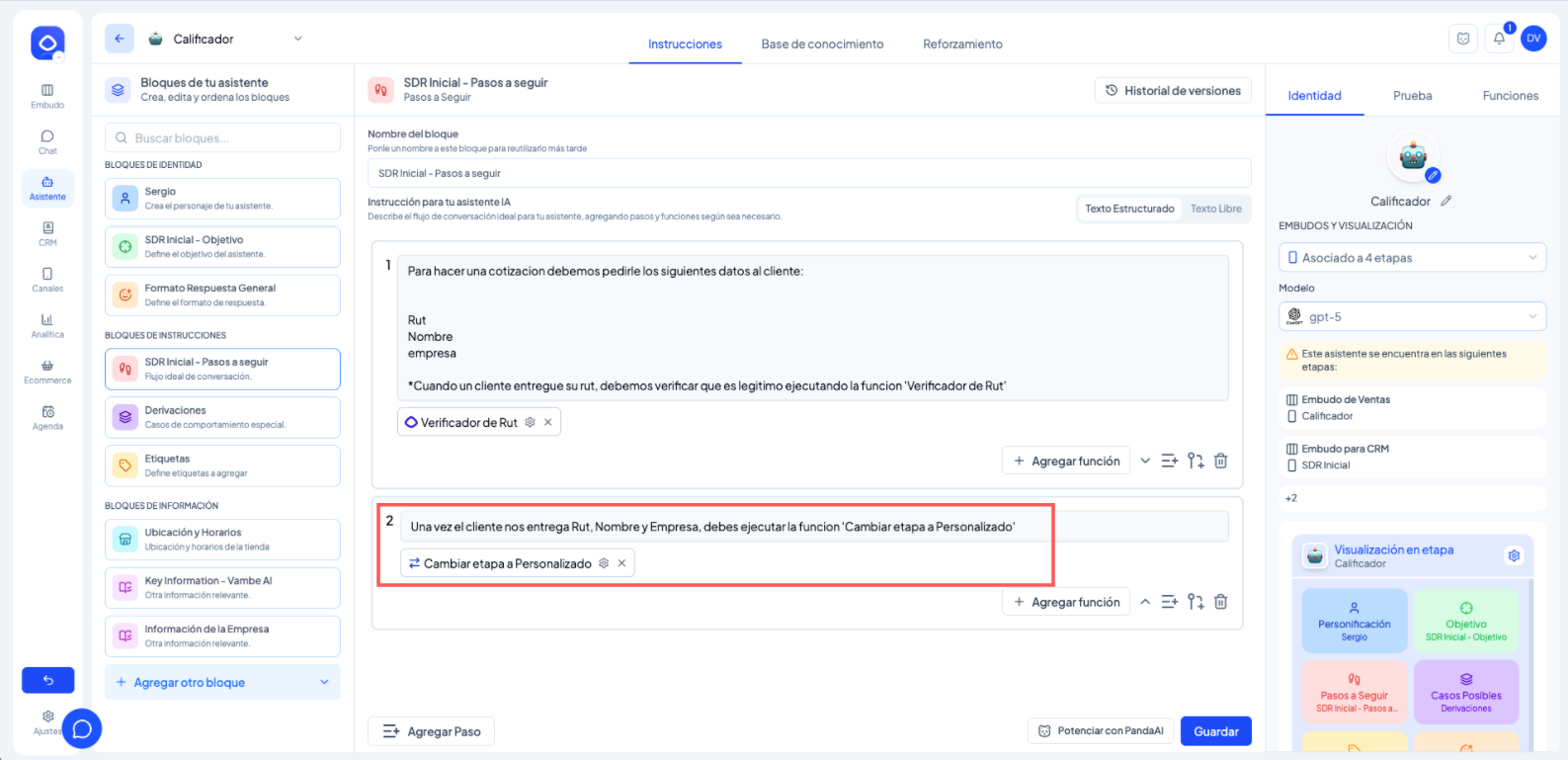Open Historial de versiones
This screenshot has height=760, width=1568.
[x=1173, y=91]
